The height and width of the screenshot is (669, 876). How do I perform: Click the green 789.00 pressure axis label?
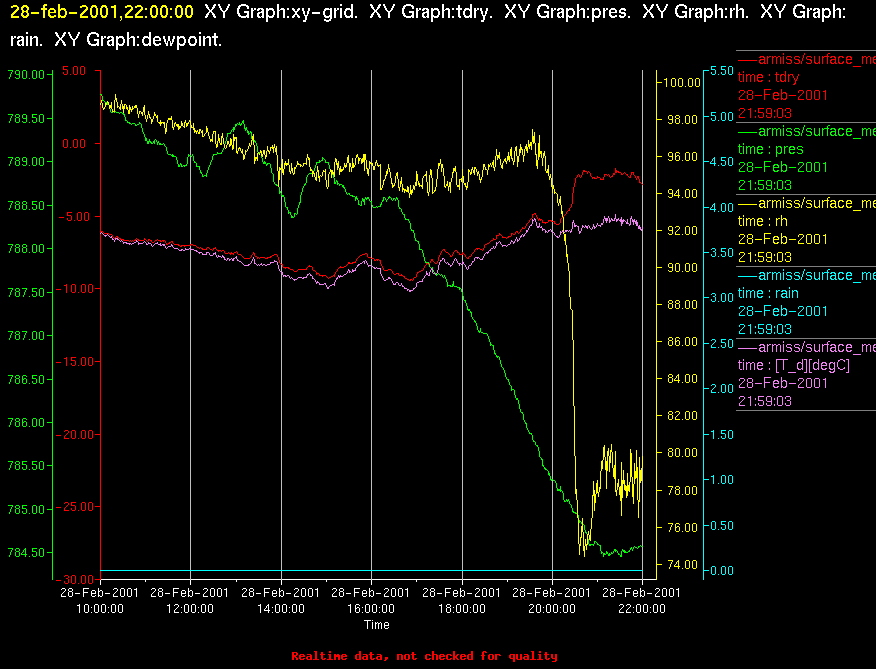click(x=26, y=162)
